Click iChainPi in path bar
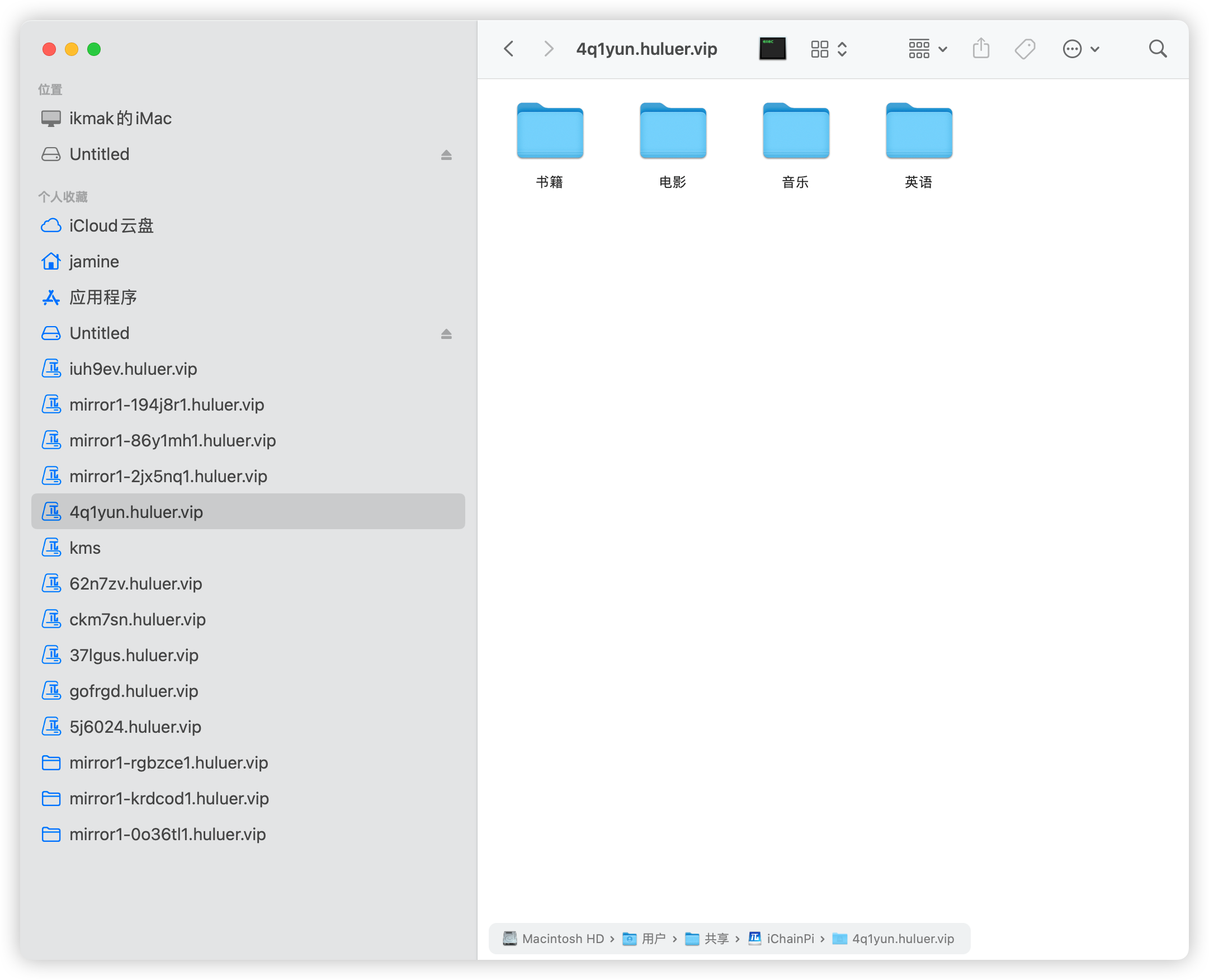This screenshot has width=1209, height=980. [x=781, y=939]
